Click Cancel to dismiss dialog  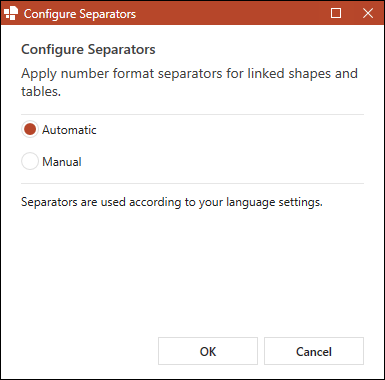tap(314, 351)
